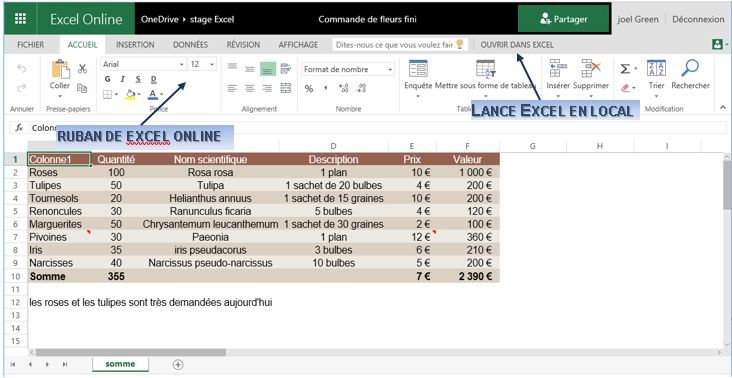Click the OneDrive breadcrumb link
The width and height of the screenshot is (732, 378).
click(x=160, y=20)
